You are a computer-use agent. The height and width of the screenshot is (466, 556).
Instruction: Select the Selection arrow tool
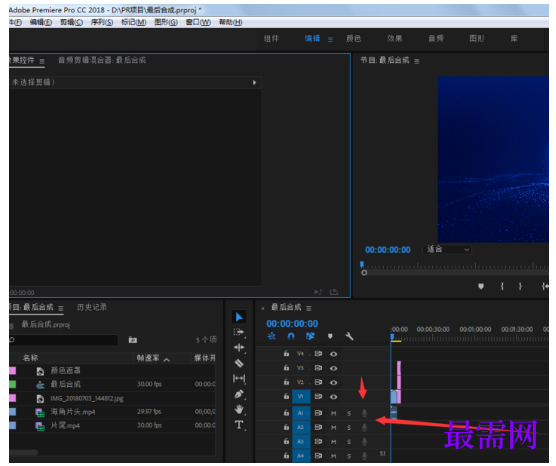[239, 317]
